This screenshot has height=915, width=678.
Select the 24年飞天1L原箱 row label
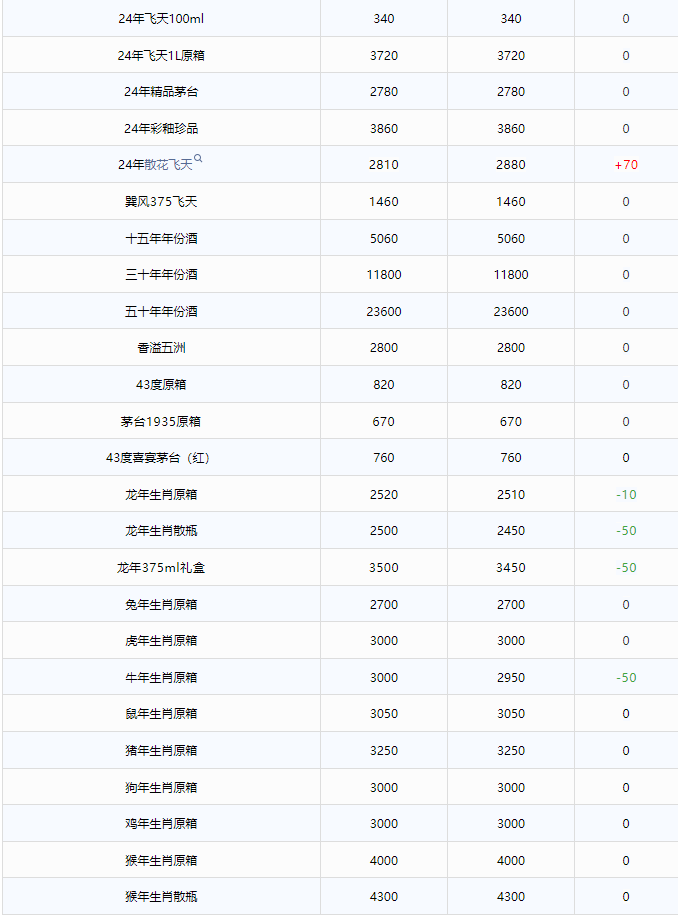[161, 55]
